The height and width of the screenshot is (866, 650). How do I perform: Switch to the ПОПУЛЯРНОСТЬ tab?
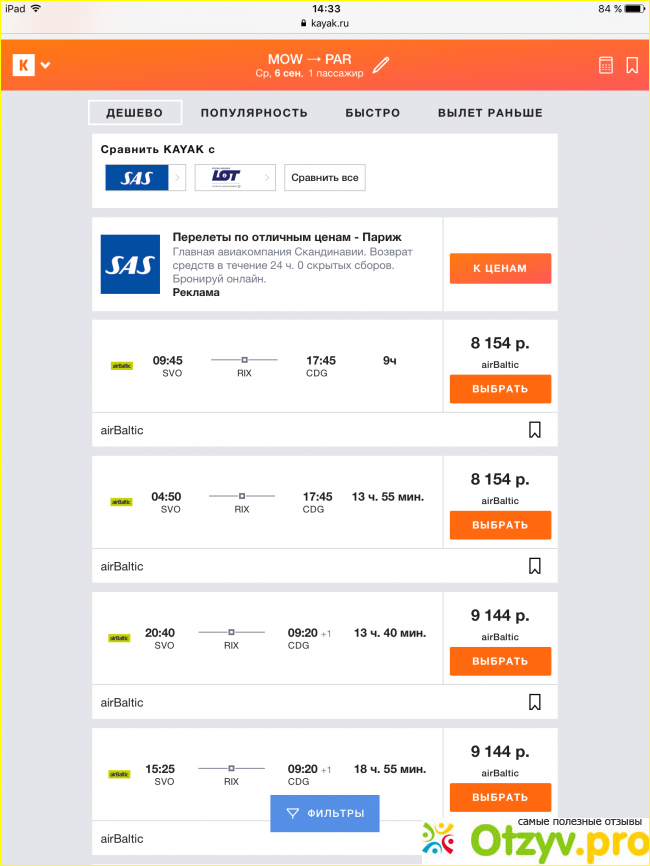(x=254, y=113)
